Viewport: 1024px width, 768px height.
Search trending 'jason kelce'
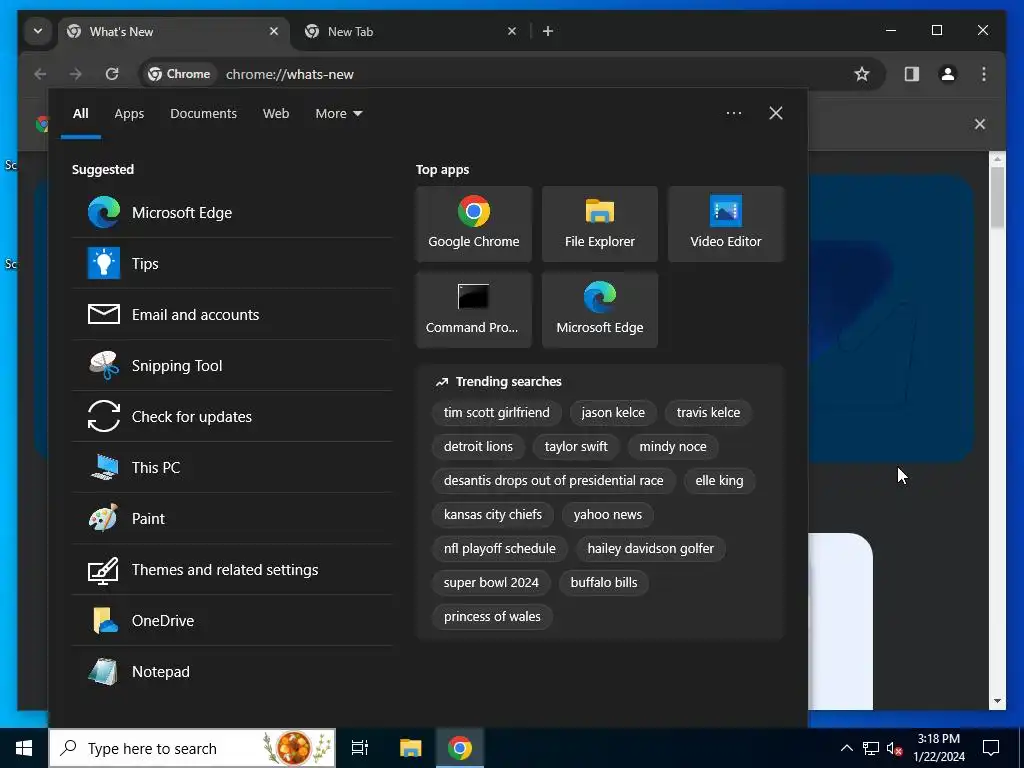point(613,413)
